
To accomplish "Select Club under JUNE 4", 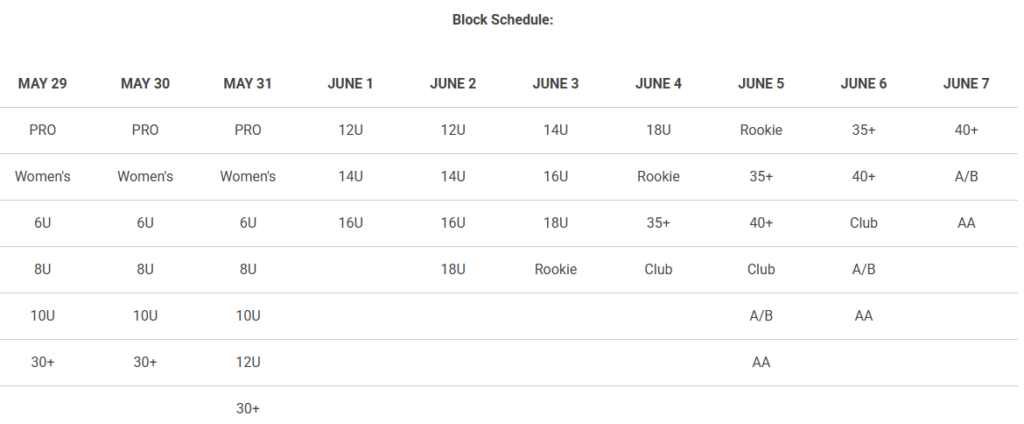I will (658, 269).
